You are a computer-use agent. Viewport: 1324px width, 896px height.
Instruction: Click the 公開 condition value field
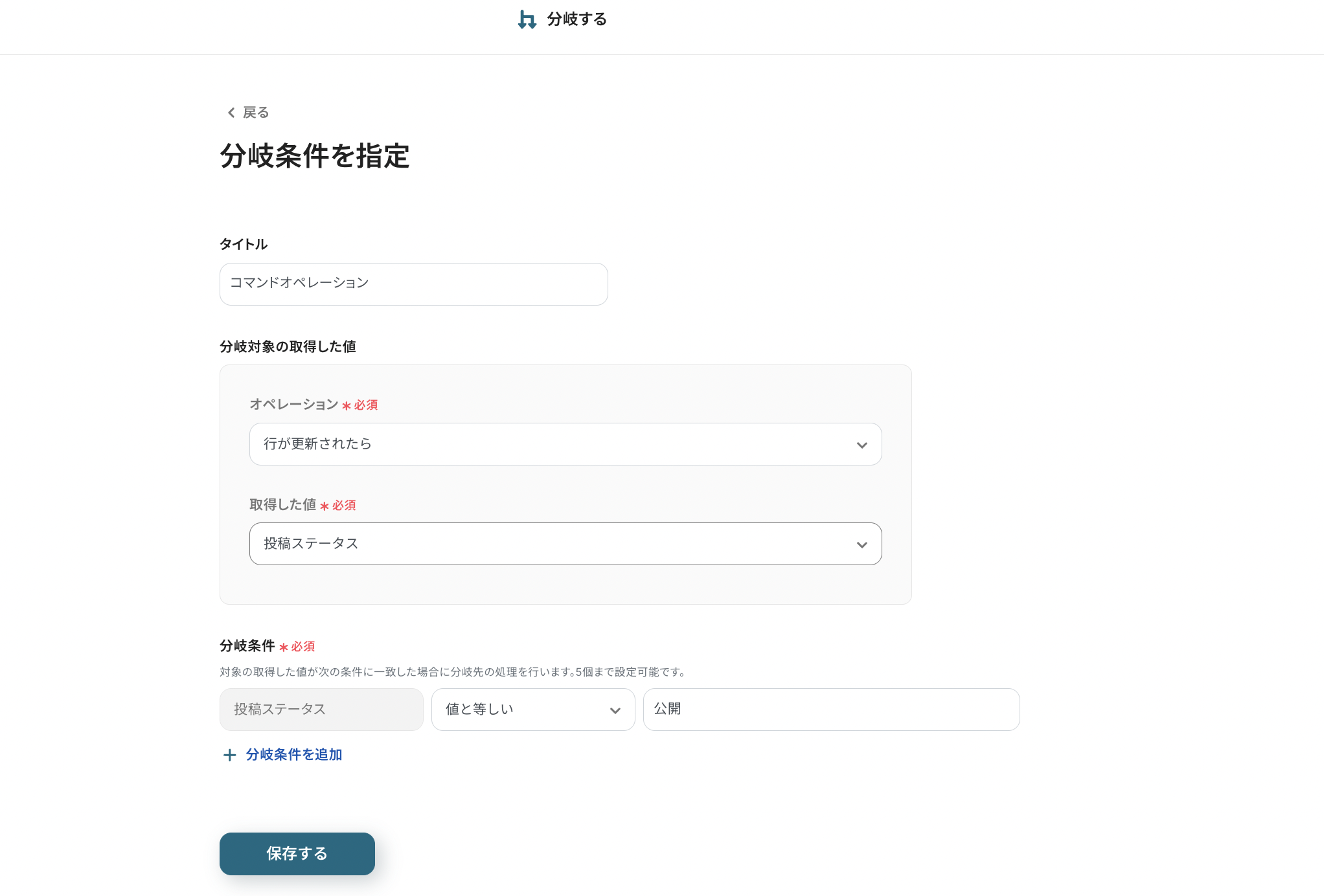tap(831, 710)
